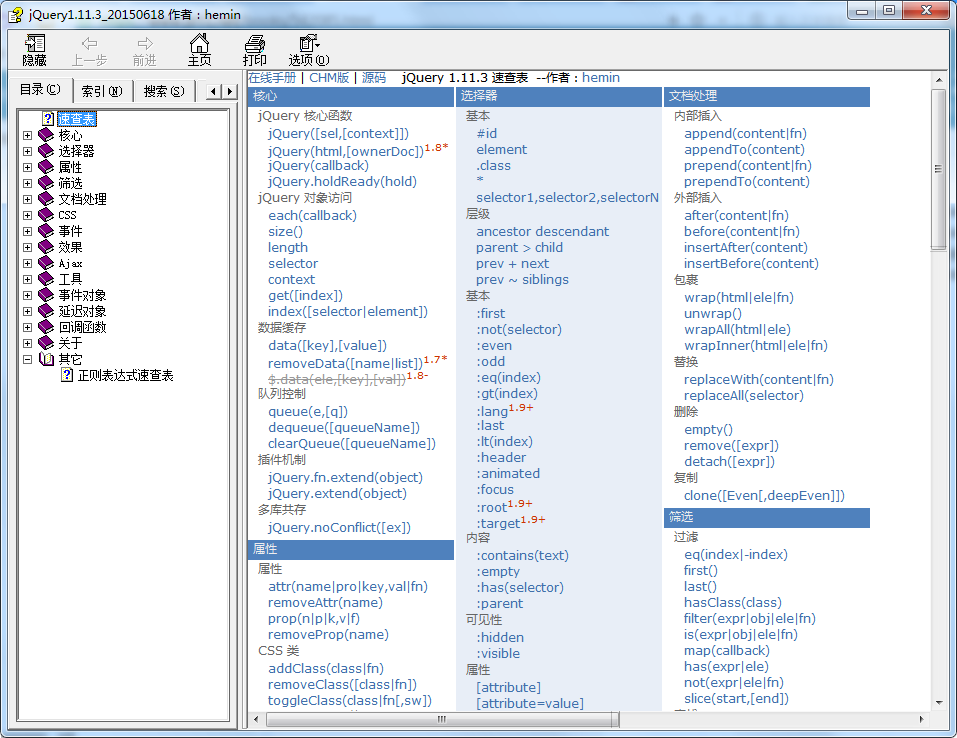Click the hemin author link
Viewport: 957px width, 738px height.
click(600, 77)
